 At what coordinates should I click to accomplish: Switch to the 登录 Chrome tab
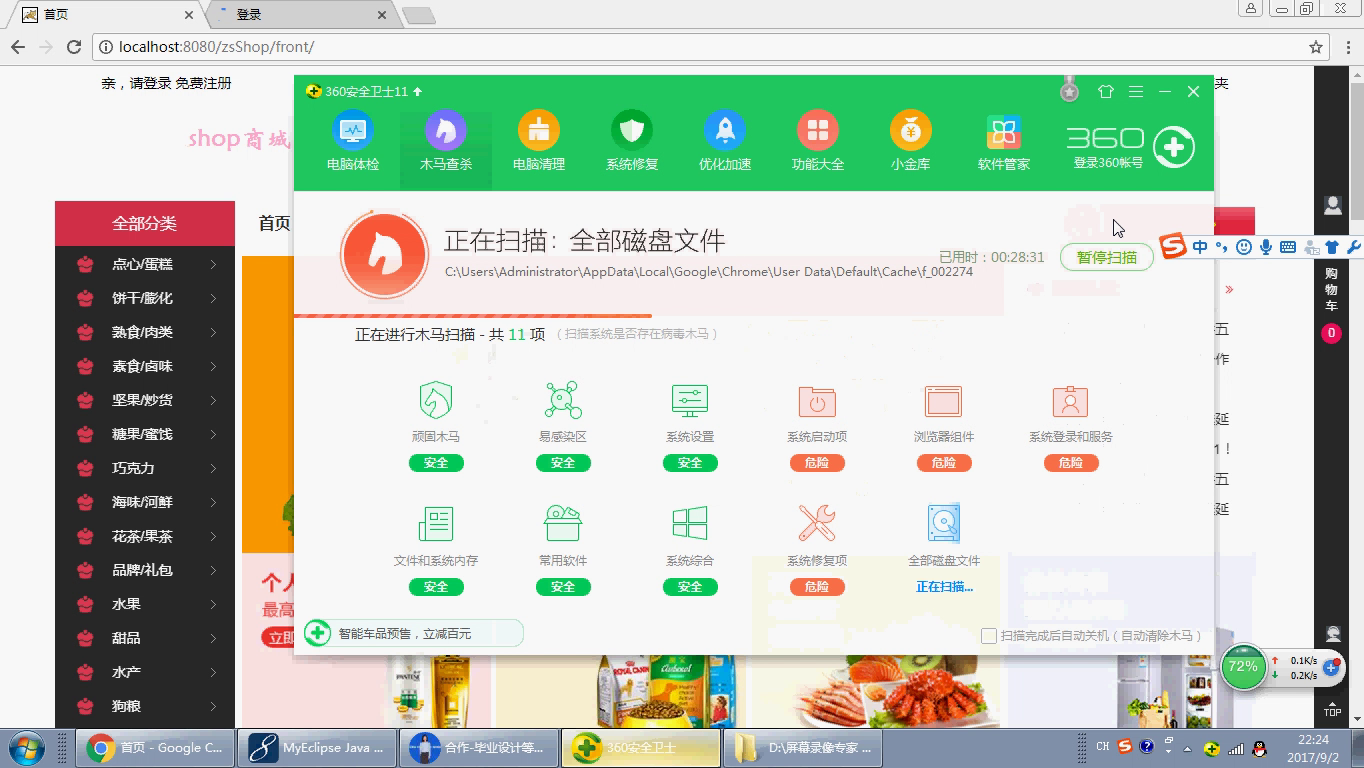305,15
